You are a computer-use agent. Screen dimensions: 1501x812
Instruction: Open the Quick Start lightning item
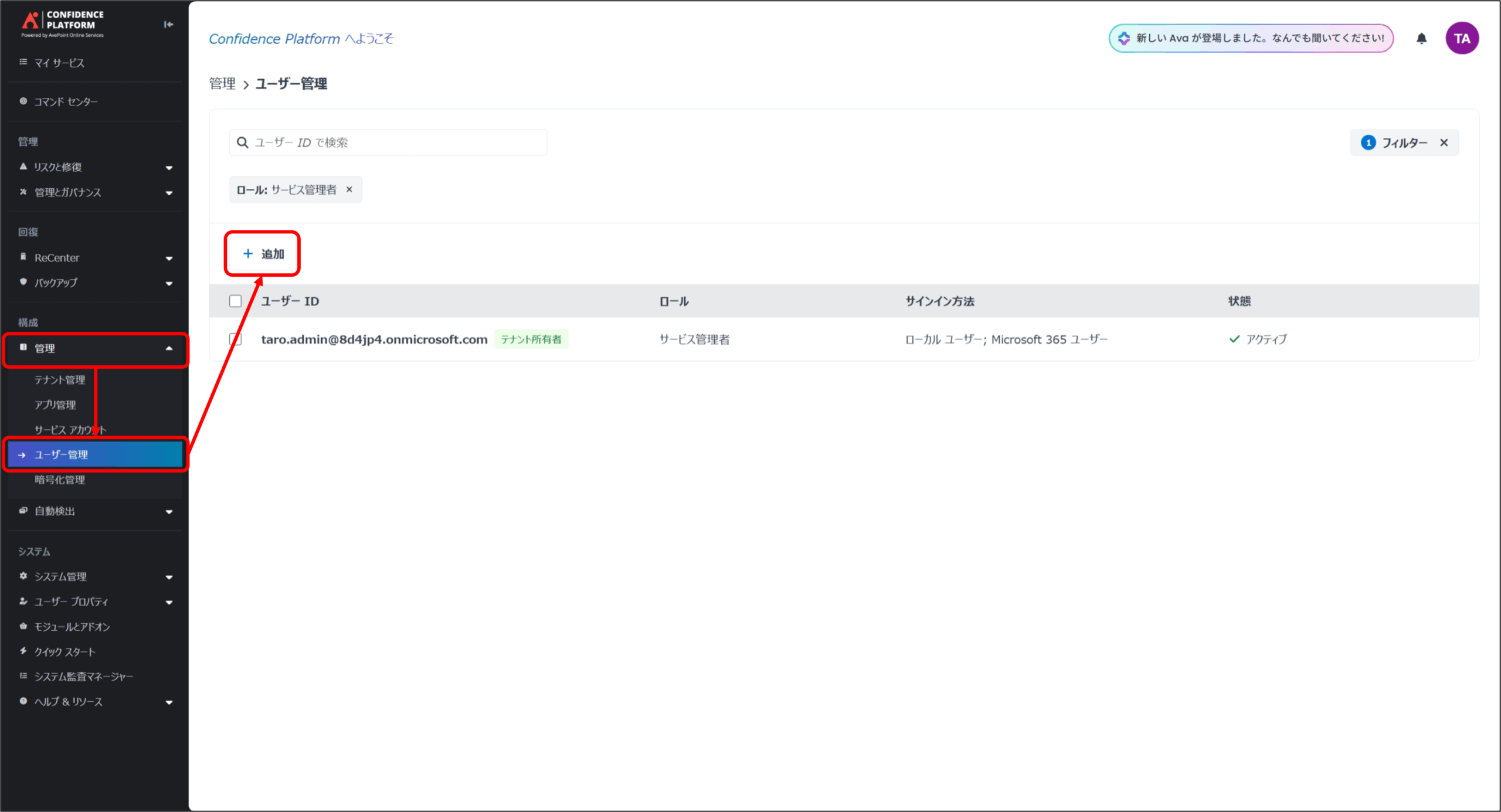[x=64, y=651]
